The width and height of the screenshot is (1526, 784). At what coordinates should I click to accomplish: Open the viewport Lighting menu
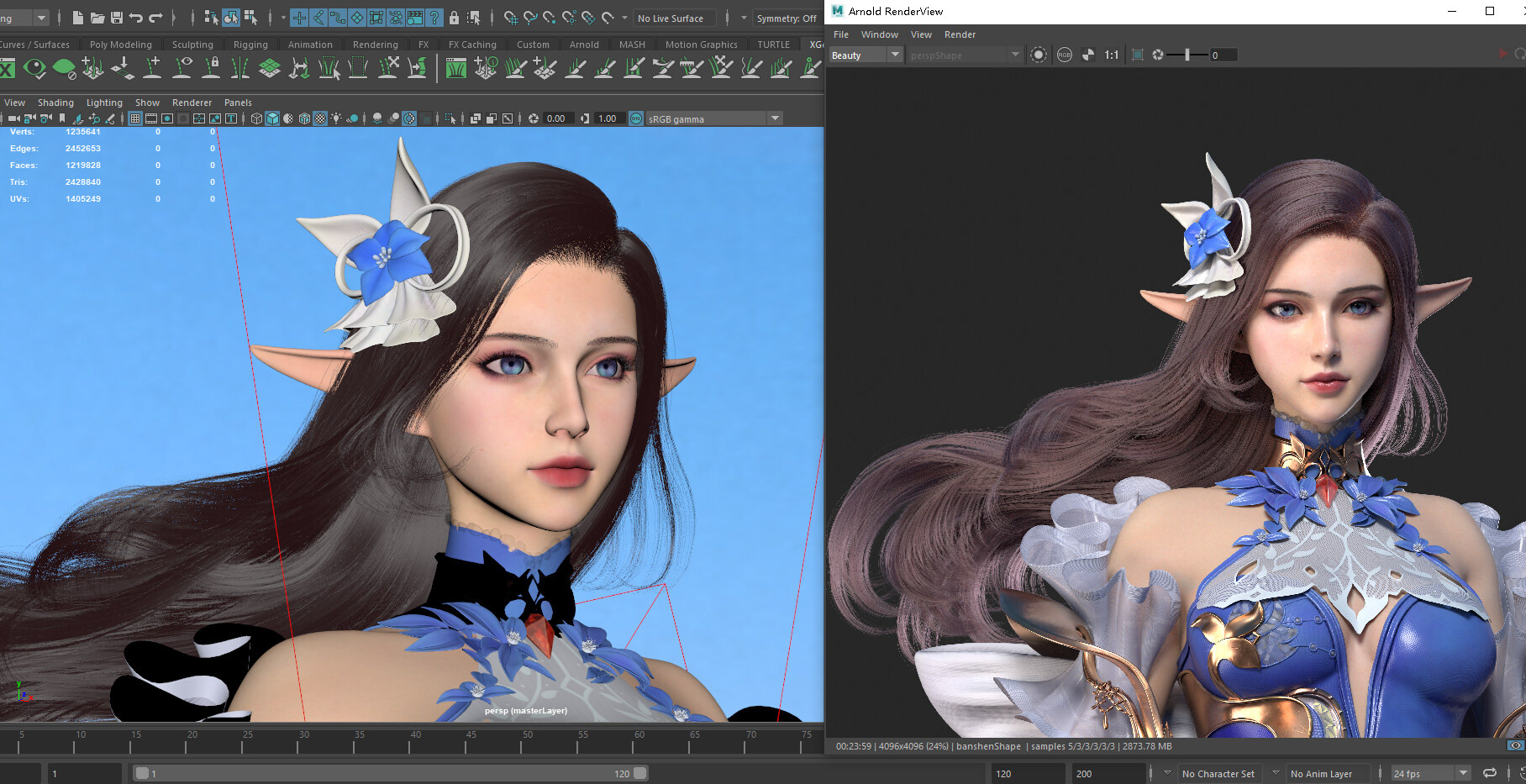pyautogui.click(x=104, y=103)
